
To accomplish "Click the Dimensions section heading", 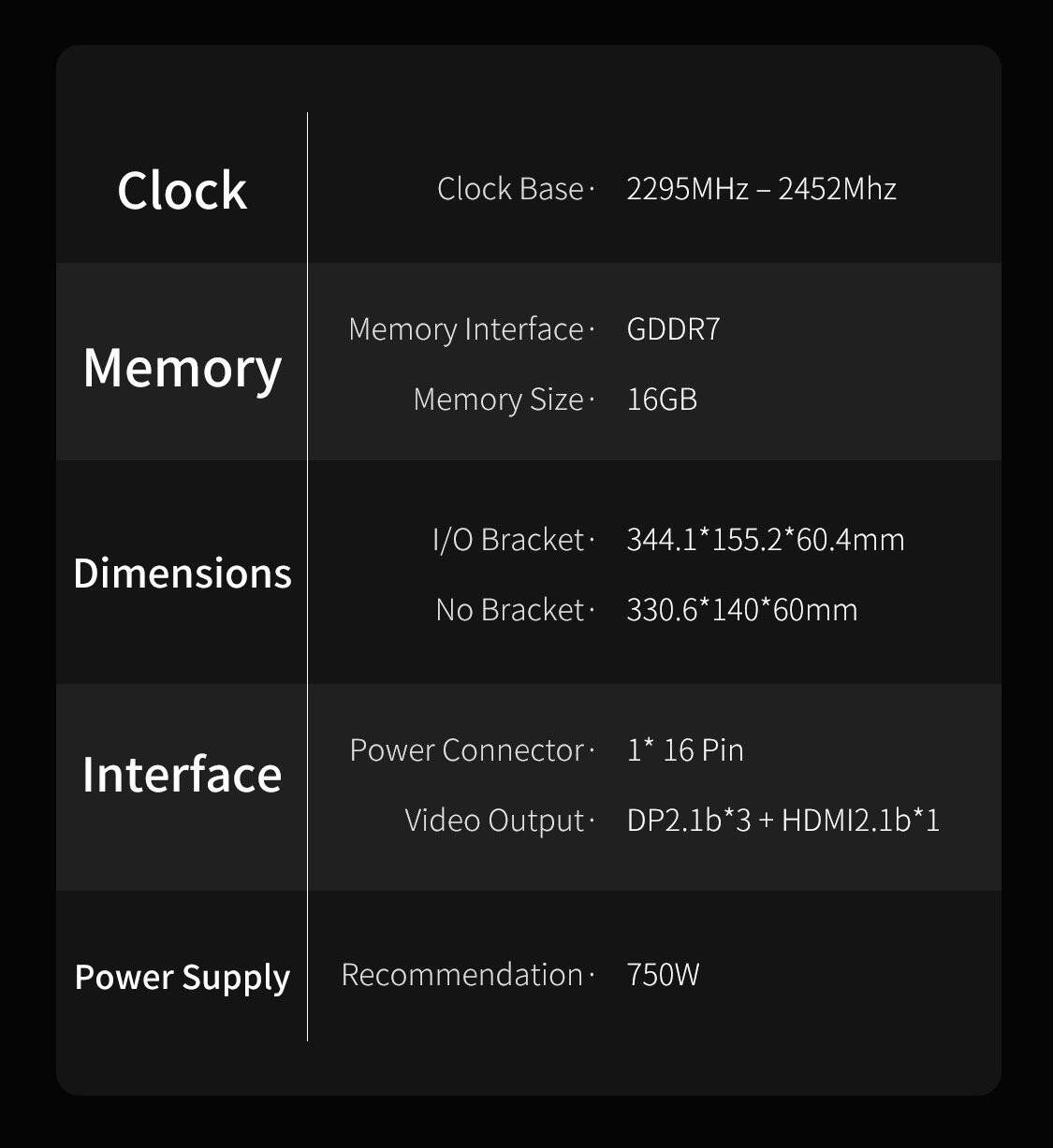I will tap(182, 574).
